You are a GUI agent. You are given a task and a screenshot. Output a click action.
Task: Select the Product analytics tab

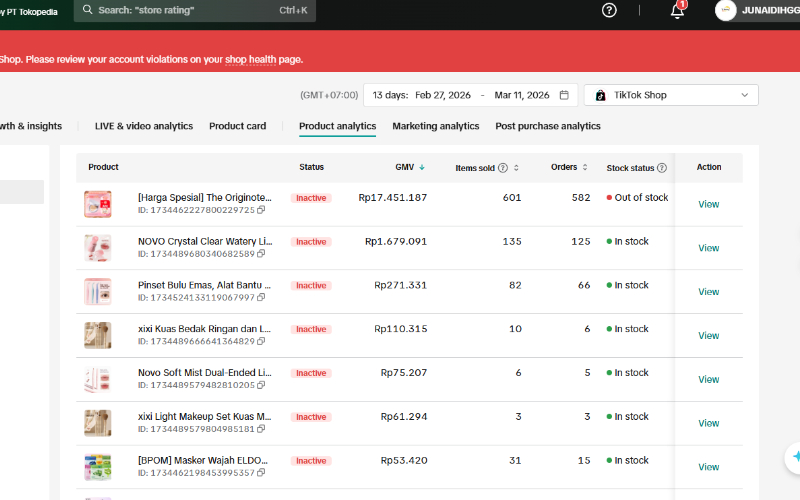pyautogui.click(x=337, y=126)
